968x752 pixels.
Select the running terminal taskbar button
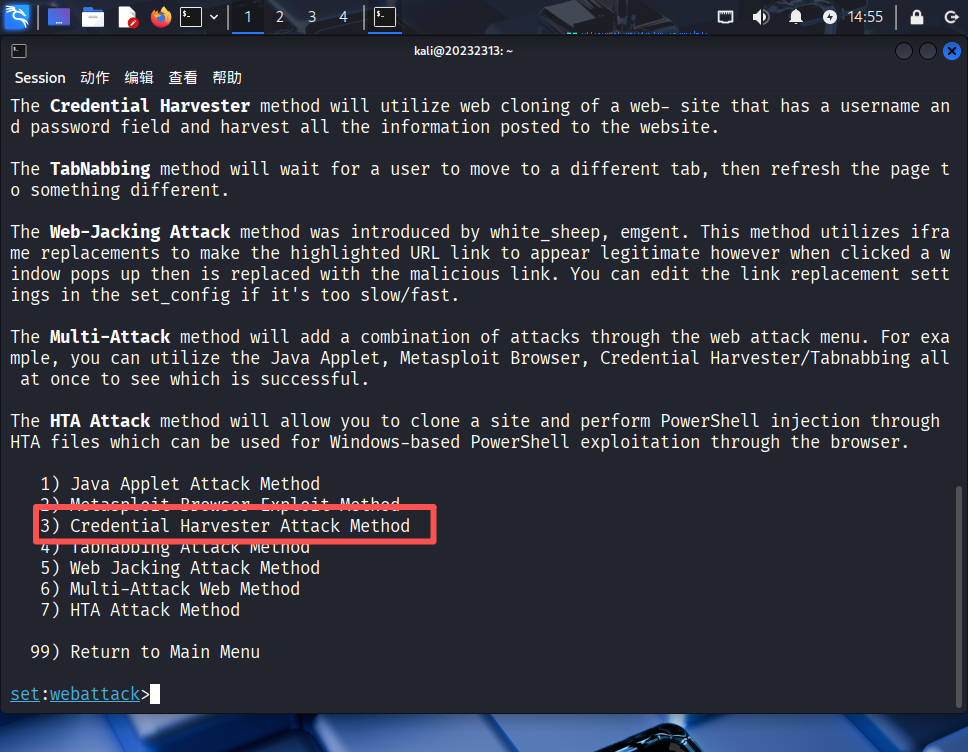pos(385,17)
